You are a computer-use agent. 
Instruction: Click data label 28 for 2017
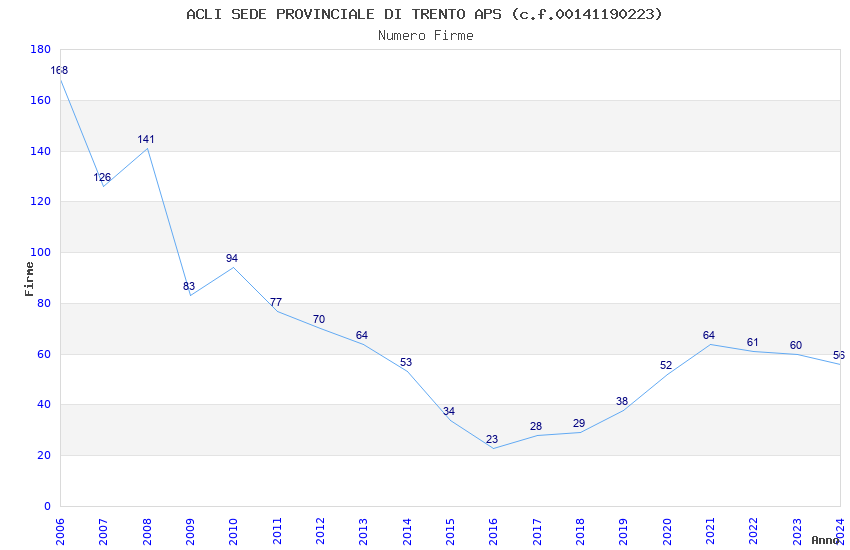tap(536, 426)
